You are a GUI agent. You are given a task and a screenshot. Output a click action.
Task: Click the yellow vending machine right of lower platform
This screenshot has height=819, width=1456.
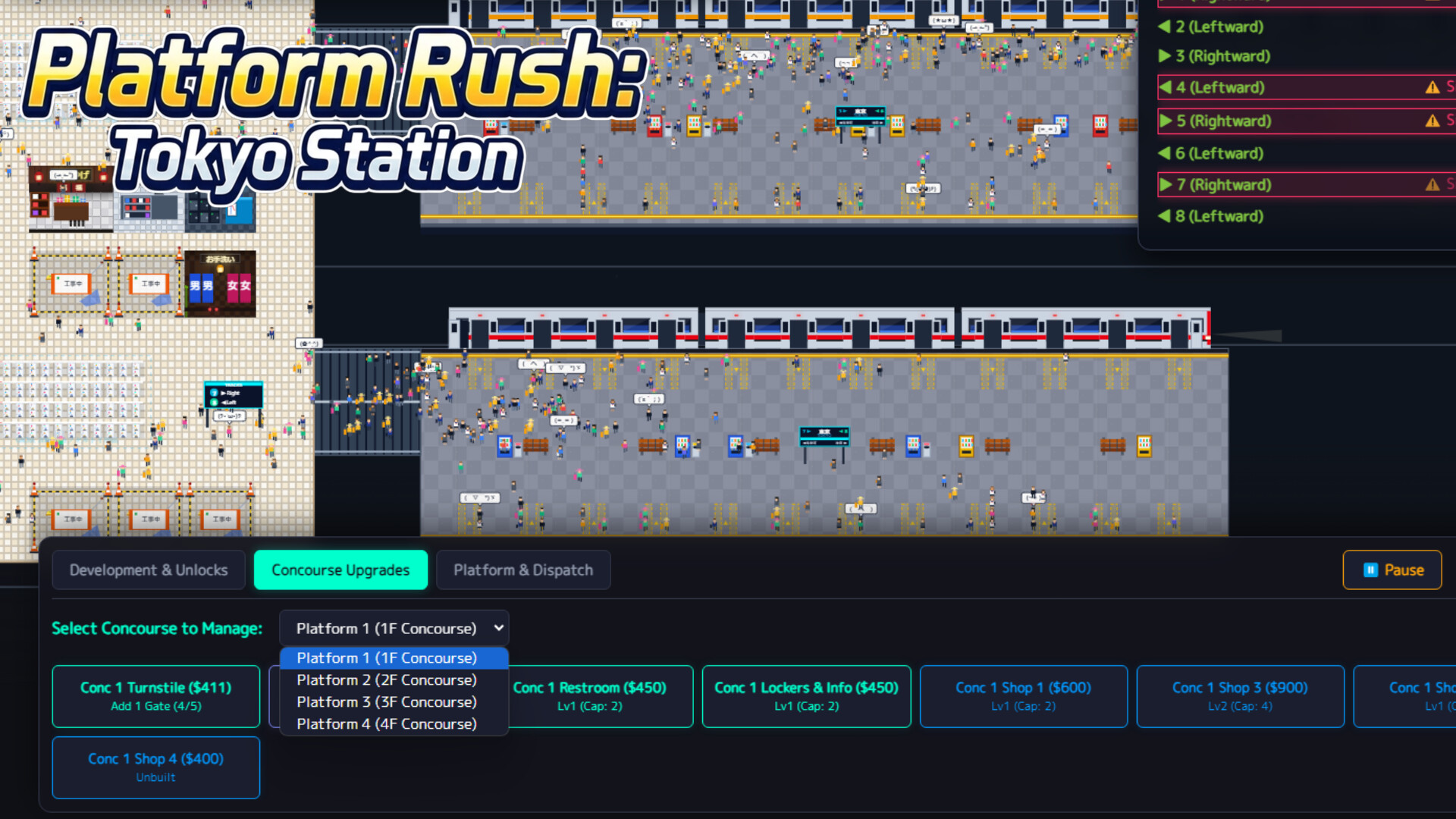[x=1144, y=446]
